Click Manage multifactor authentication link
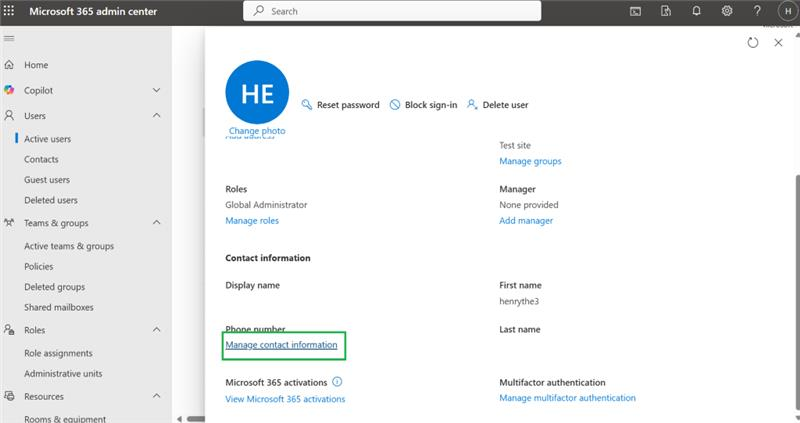800x423 pixels. click(x=567, y=398)
